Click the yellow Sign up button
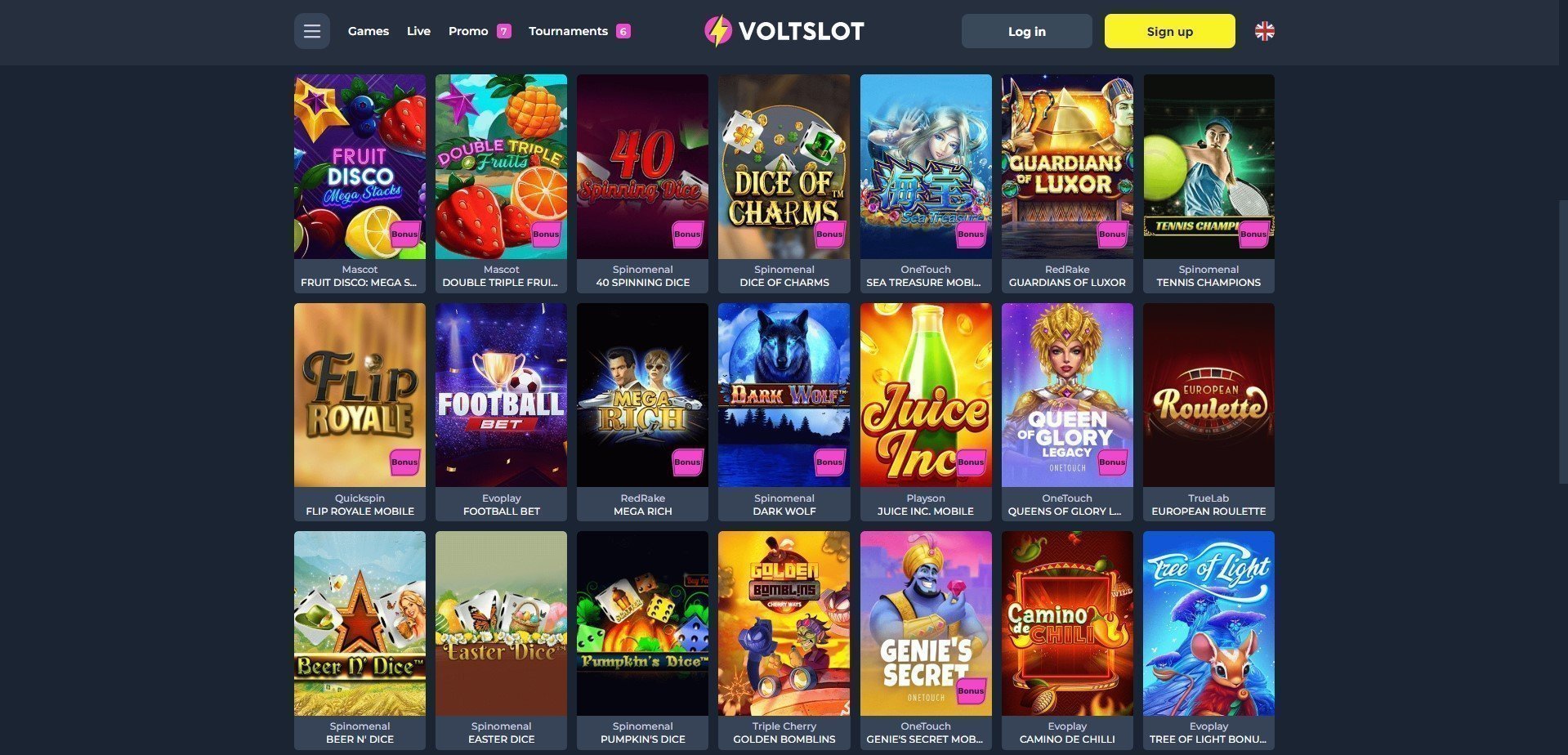The image size is (1568, 755). (x=1169, y=31)
